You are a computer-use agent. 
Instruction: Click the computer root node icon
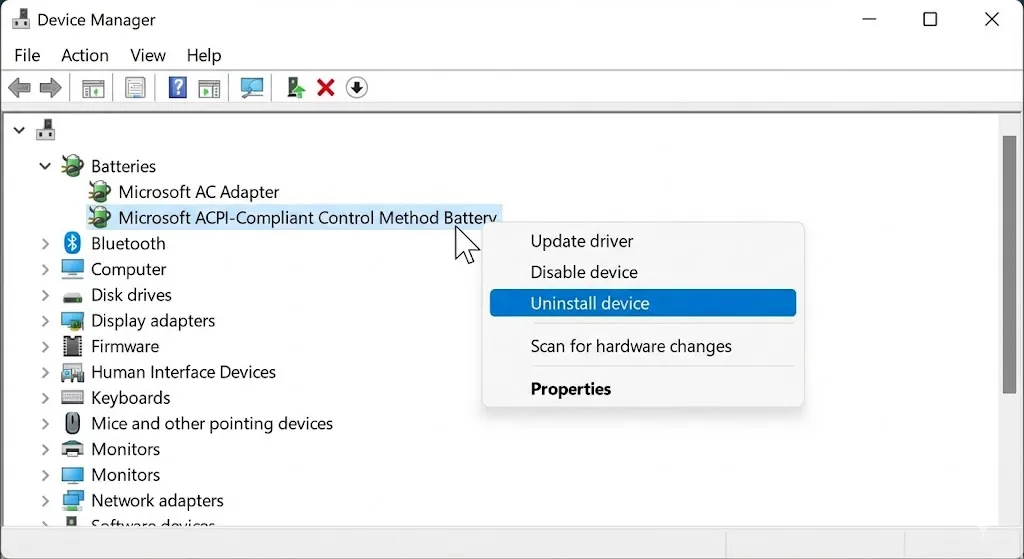point(45,129)
